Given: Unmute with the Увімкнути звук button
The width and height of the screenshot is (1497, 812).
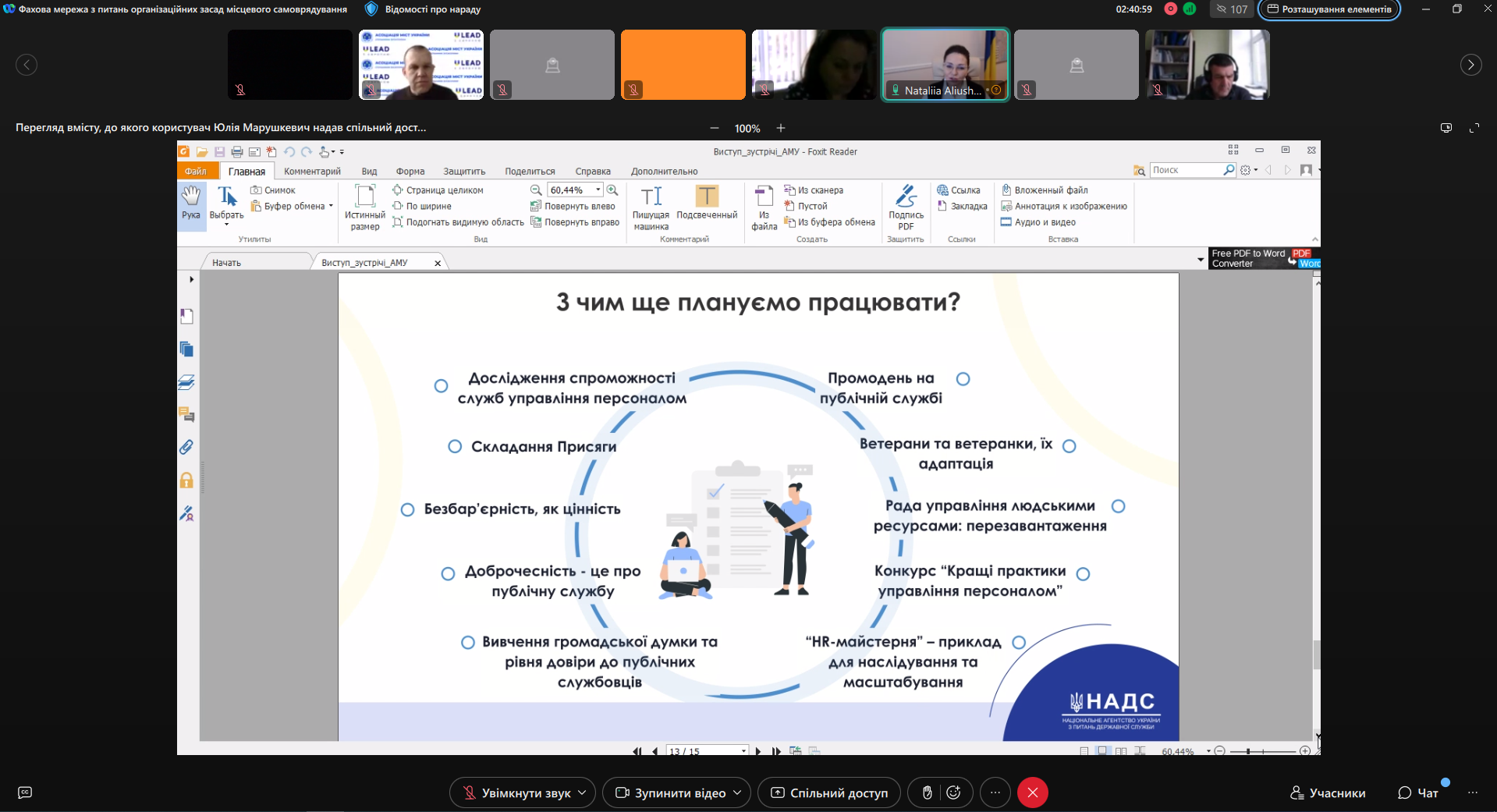Looking at the screenshot, I should pos(516,792).
